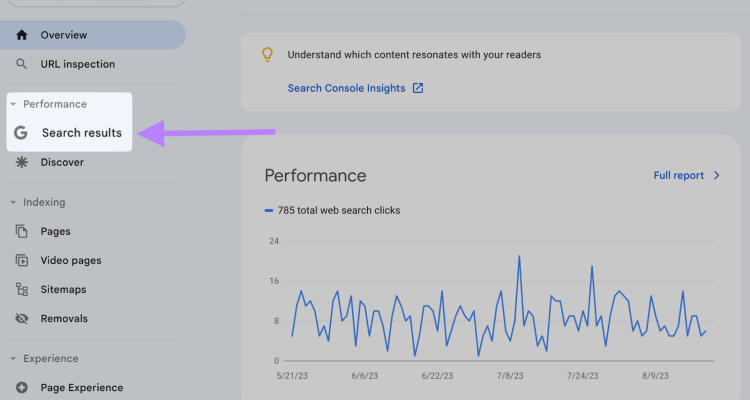Click the Pages documents icon
The width and height of the screenshot is (750, 400).
22,231
